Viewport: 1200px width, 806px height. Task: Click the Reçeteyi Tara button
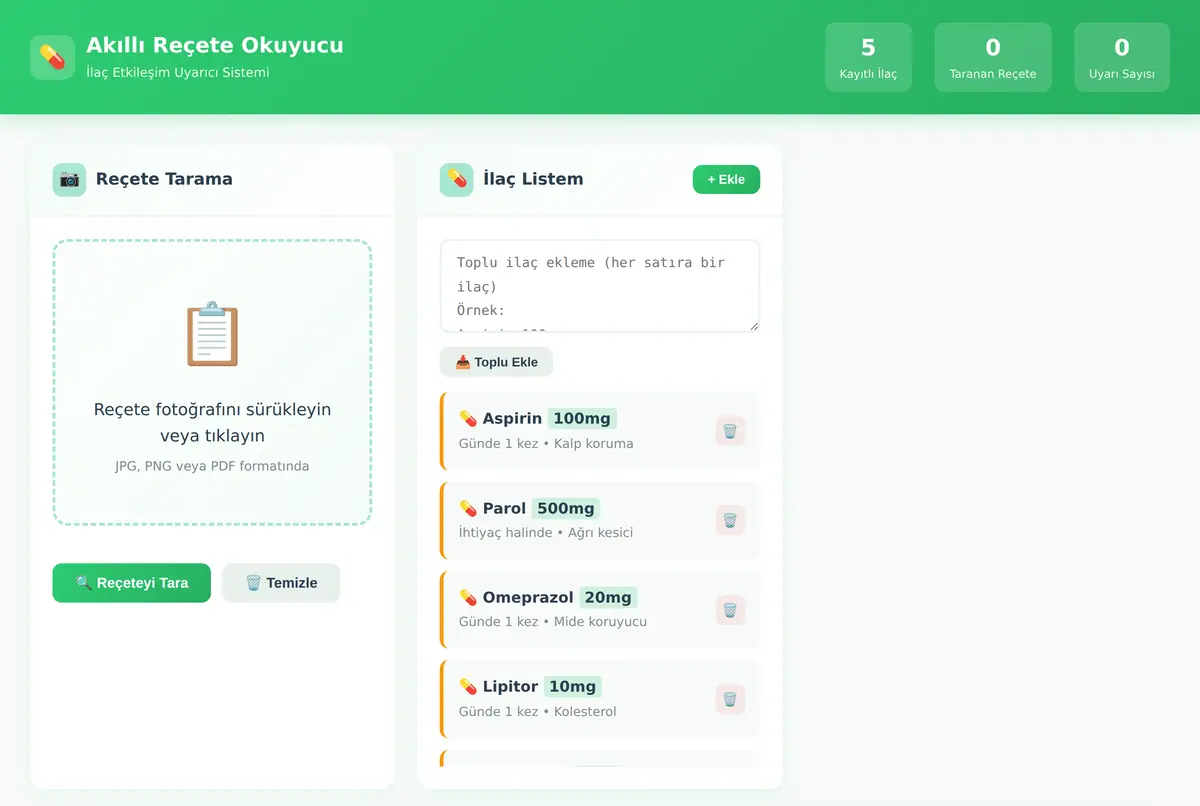tap(132, 583)
